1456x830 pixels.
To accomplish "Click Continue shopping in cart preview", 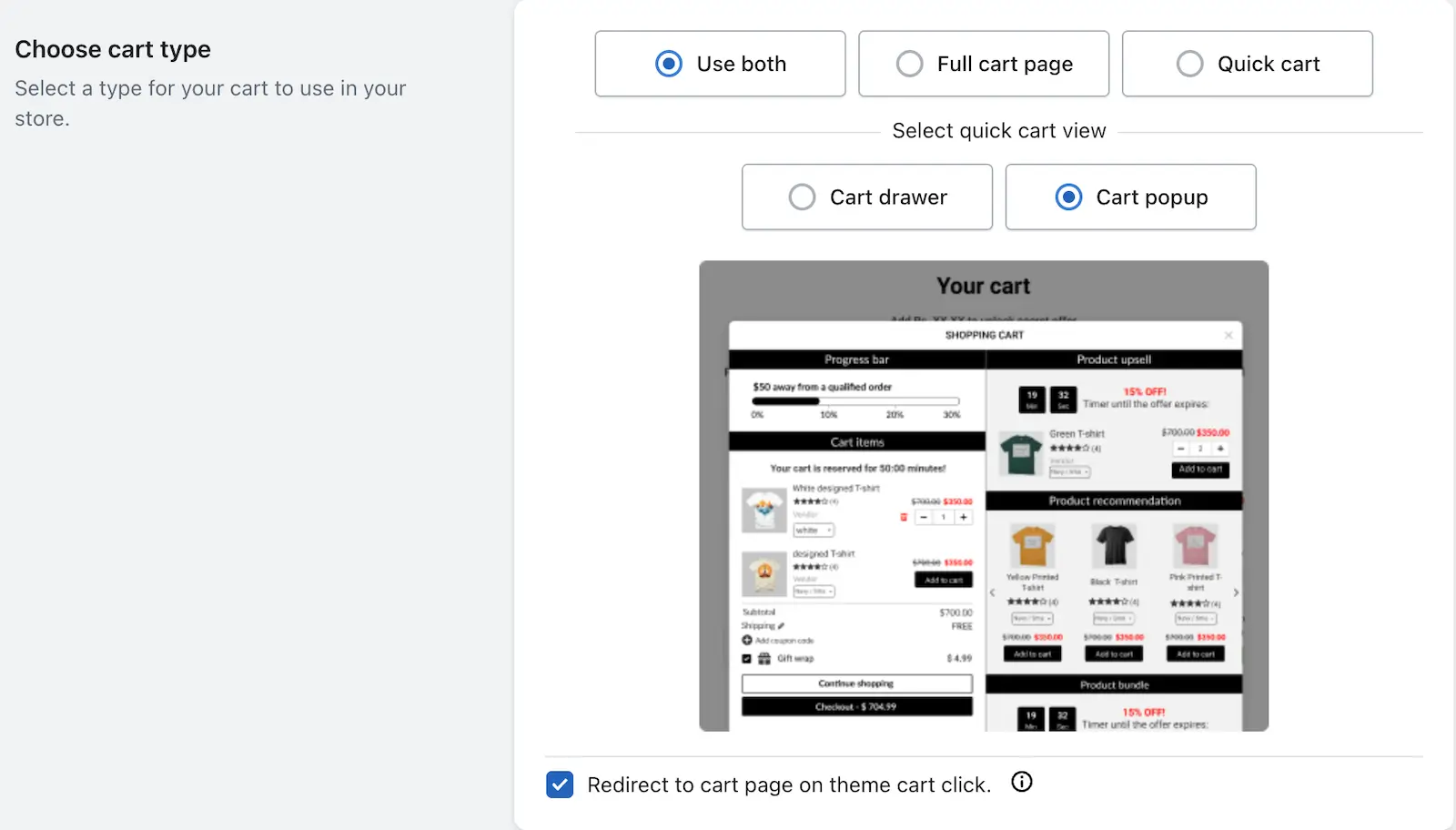I will click(857, 683).
